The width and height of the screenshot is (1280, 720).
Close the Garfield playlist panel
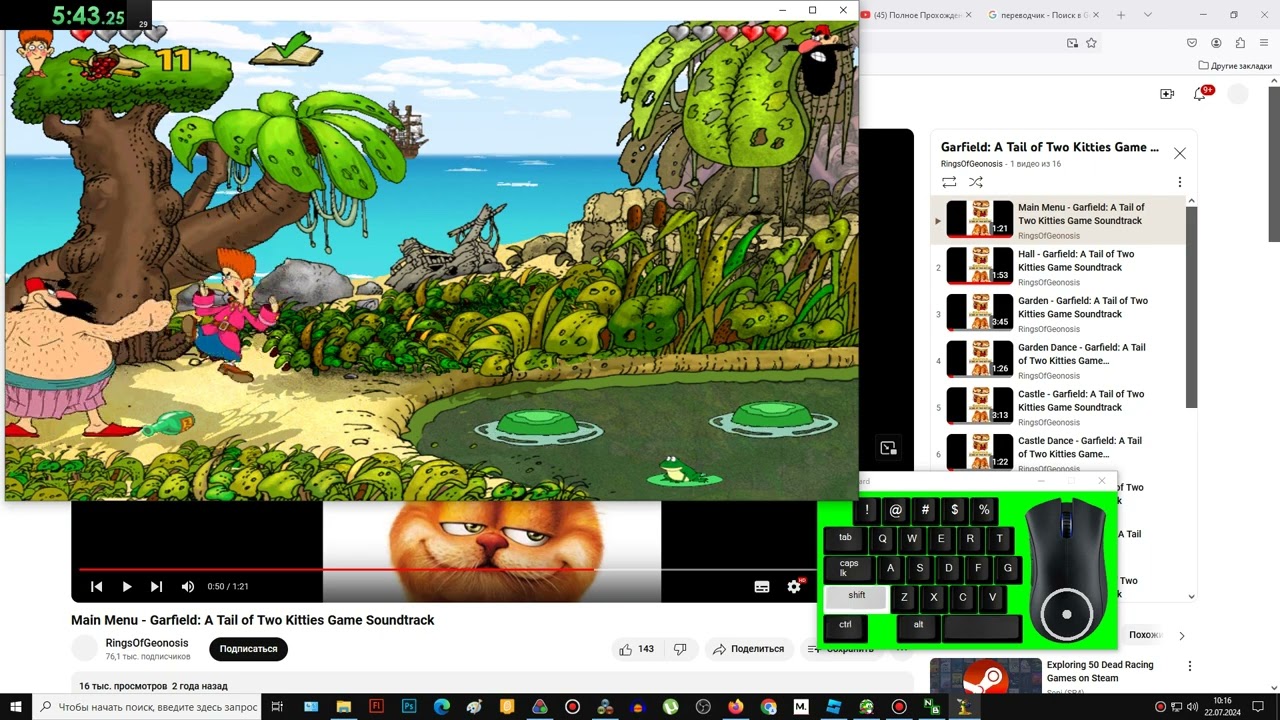point(1180,153)
